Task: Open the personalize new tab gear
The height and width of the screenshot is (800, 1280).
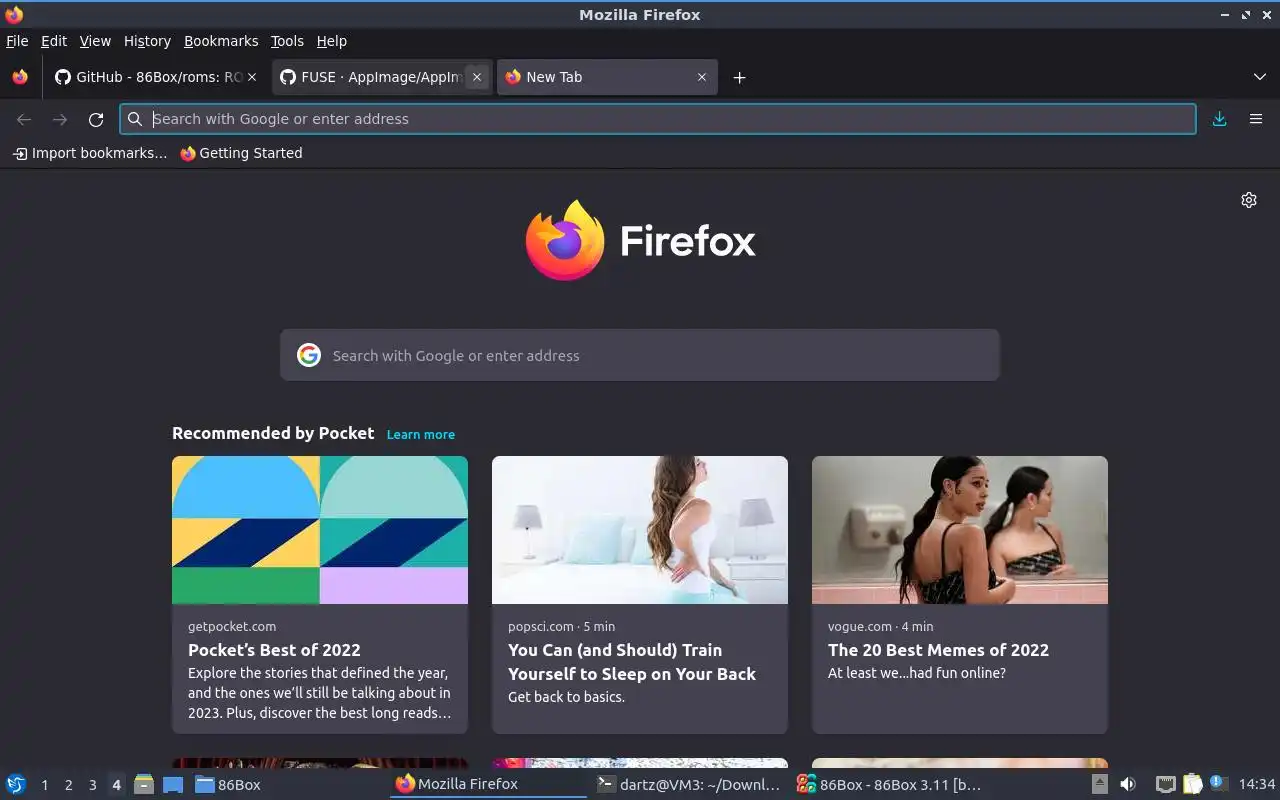Action: point(1249,200)
